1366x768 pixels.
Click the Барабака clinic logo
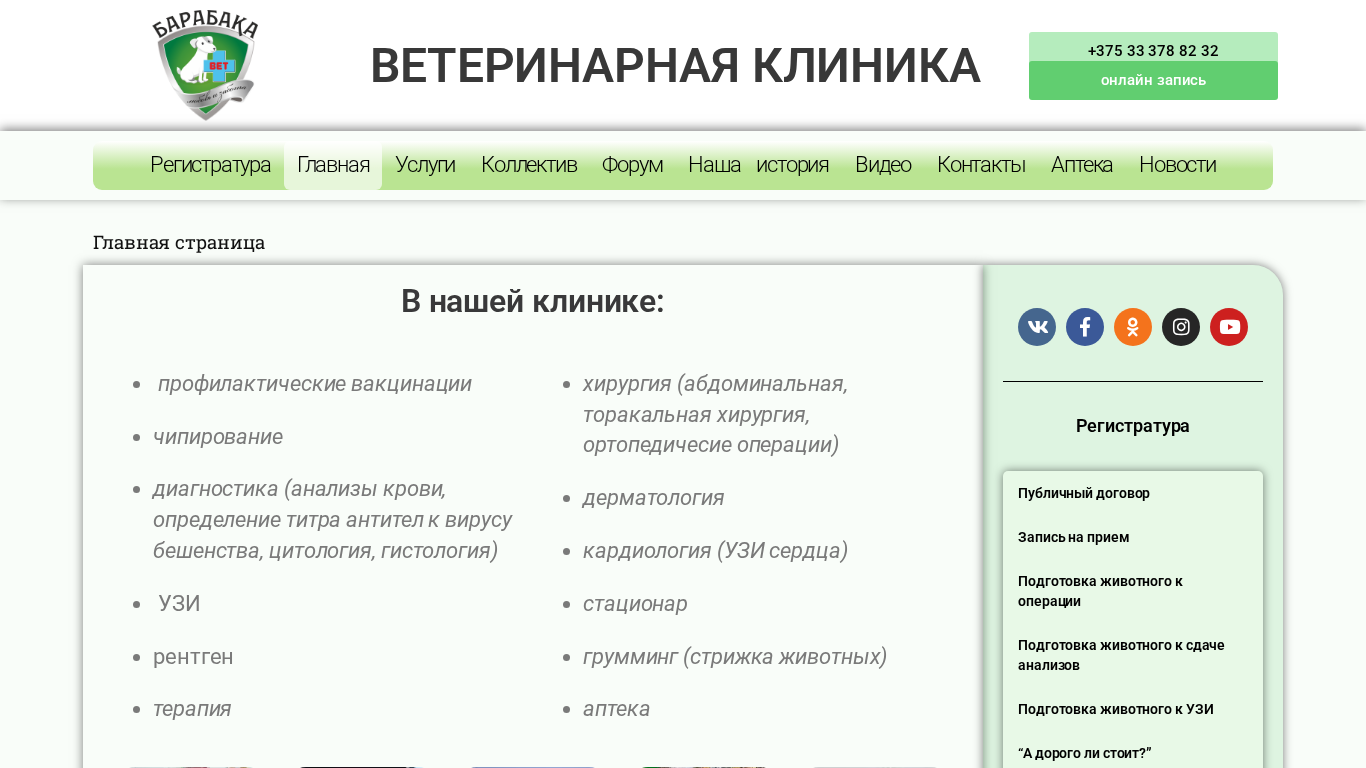(x=206, y=66)
